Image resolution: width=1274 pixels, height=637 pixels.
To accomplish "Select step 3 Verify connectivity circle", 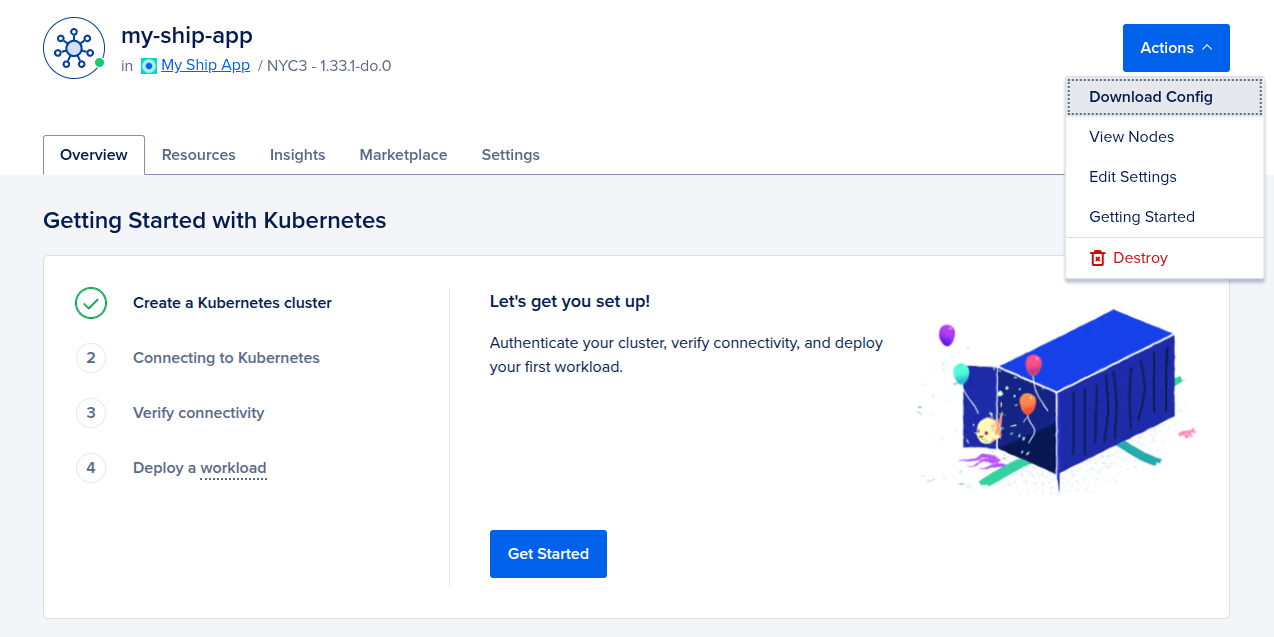I will [91, 412].
